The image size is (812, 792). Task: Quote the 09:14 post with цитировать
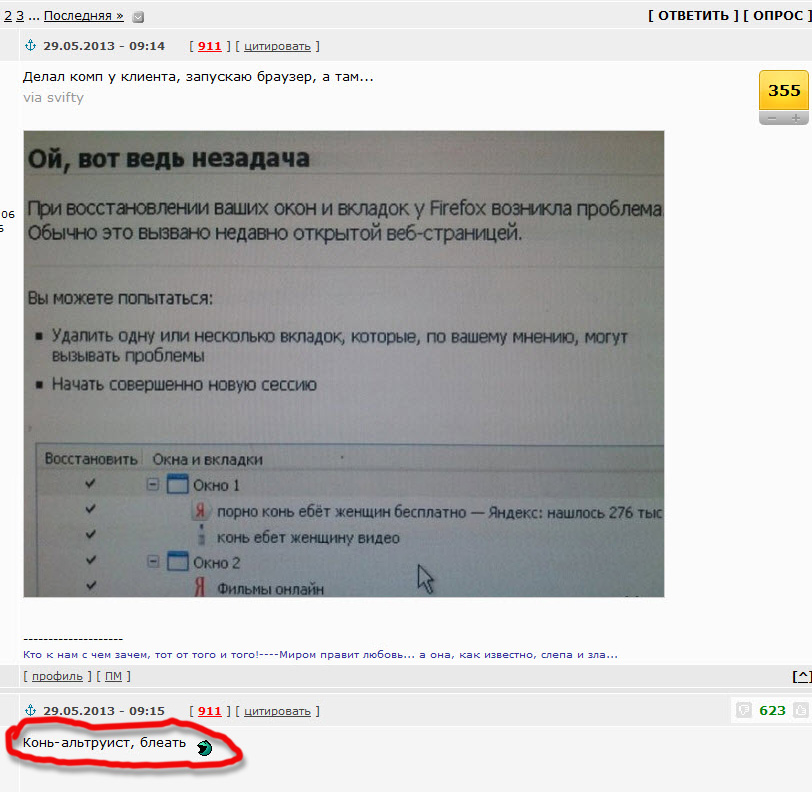[x=277, y=46]
